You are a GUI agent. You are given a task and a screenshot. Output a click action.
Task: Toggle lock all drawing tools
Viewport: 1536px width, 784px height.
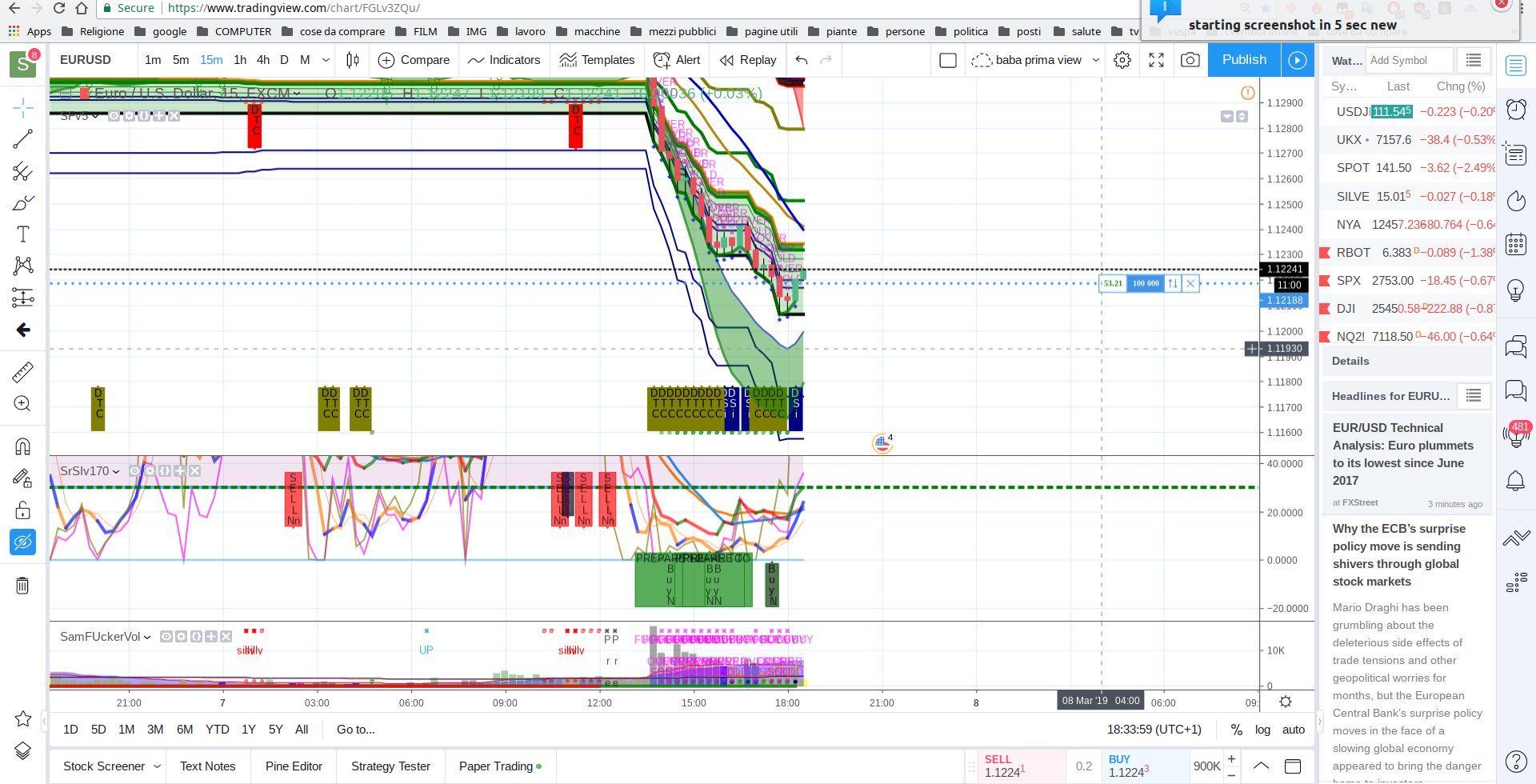pyautogui.click(x=23, y=510)
